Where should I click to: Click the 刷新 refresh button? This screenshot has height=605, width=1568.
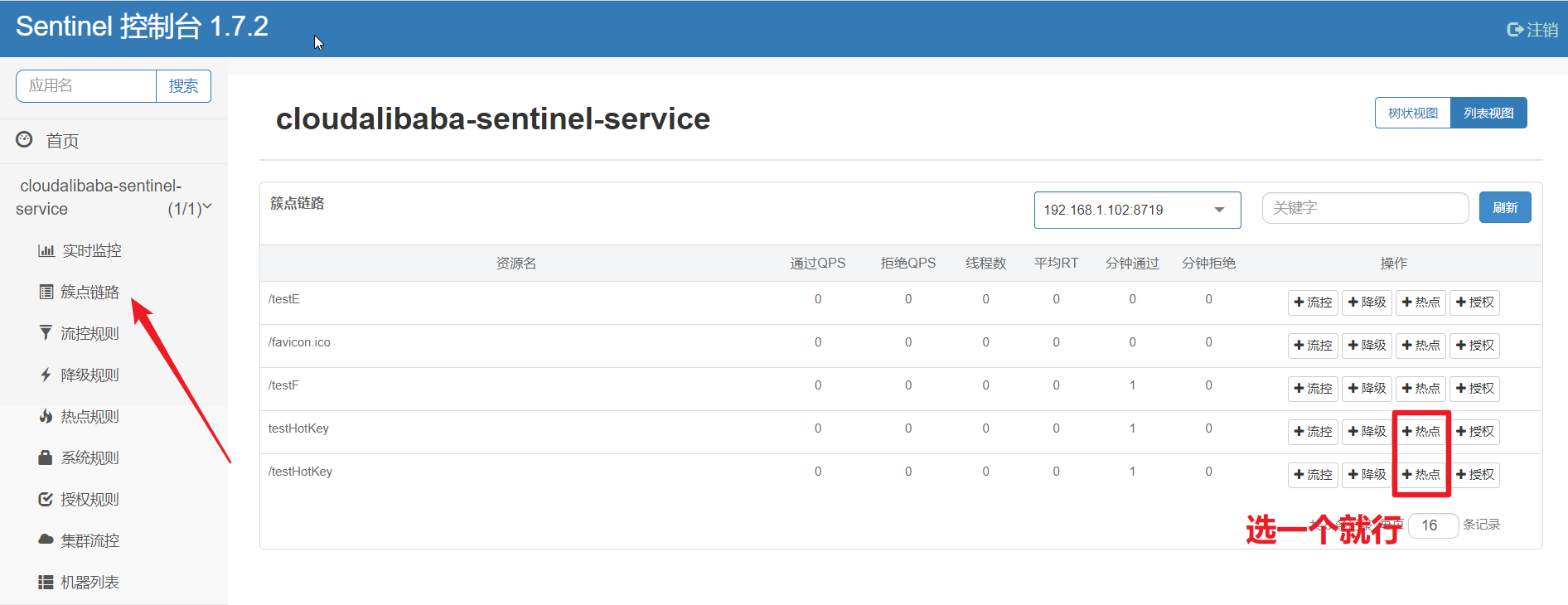1505,207
